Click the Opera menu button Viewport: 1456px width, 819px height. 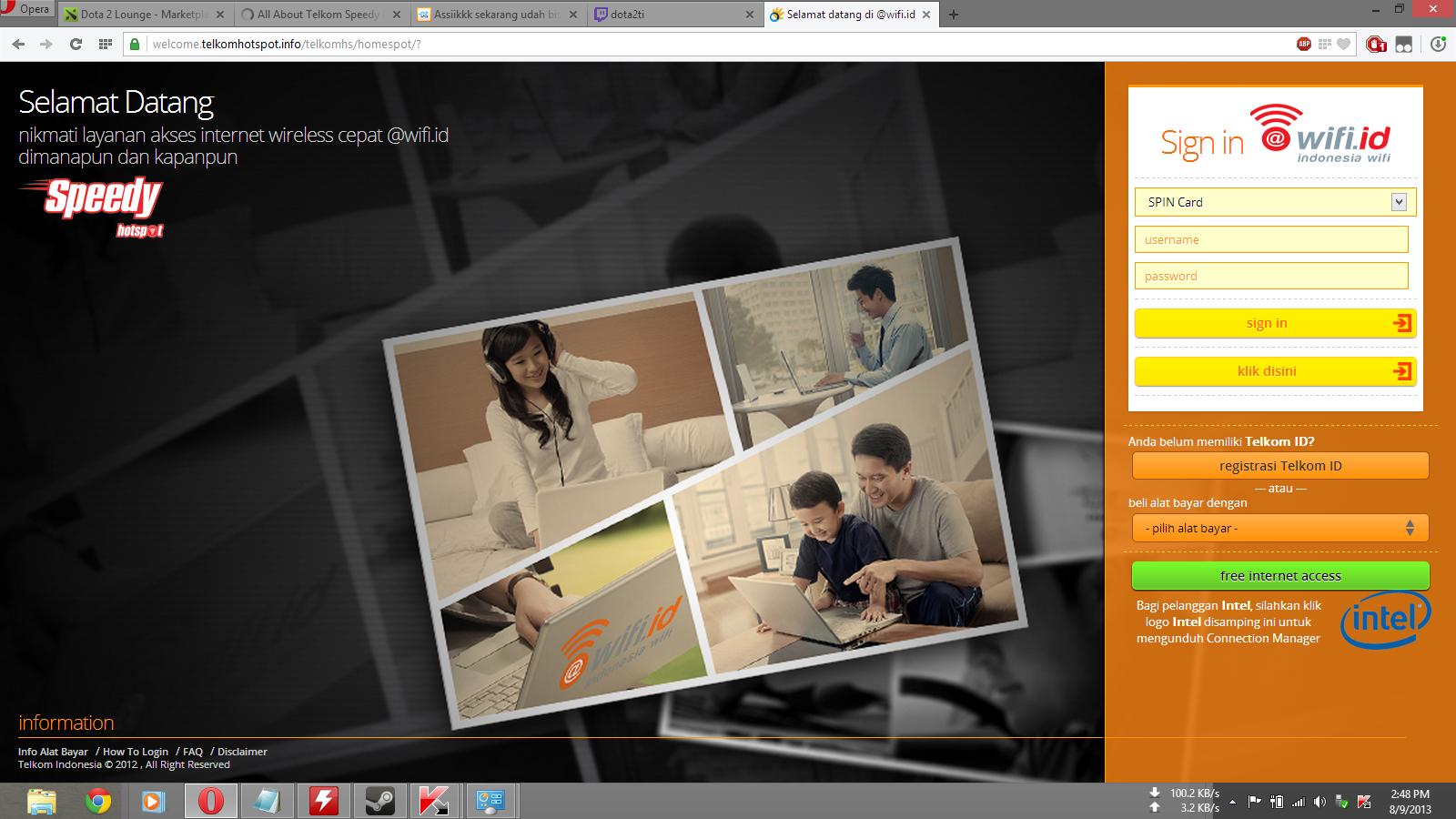click(26, 9)
